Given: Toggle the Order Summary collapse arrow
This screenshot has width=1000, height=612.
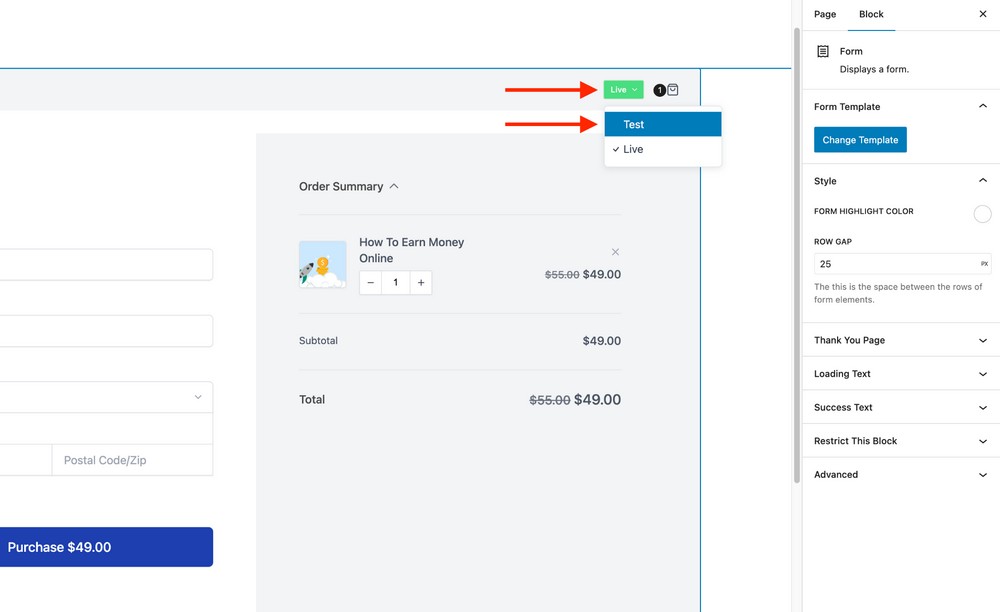Looking at the screenshot, I should (394, 185).
